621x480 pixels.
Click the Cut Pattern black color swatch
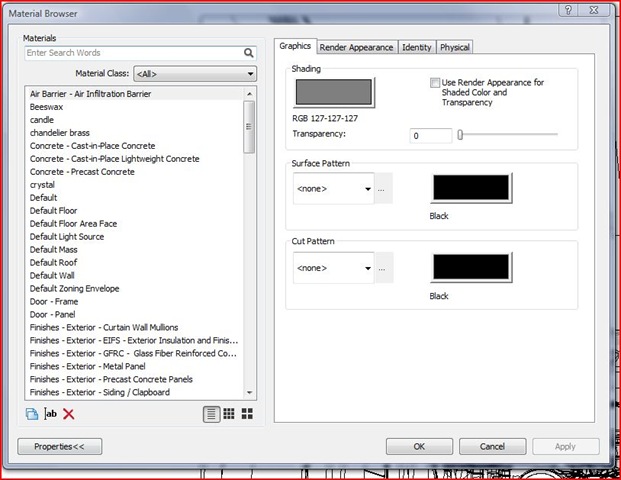471,267
